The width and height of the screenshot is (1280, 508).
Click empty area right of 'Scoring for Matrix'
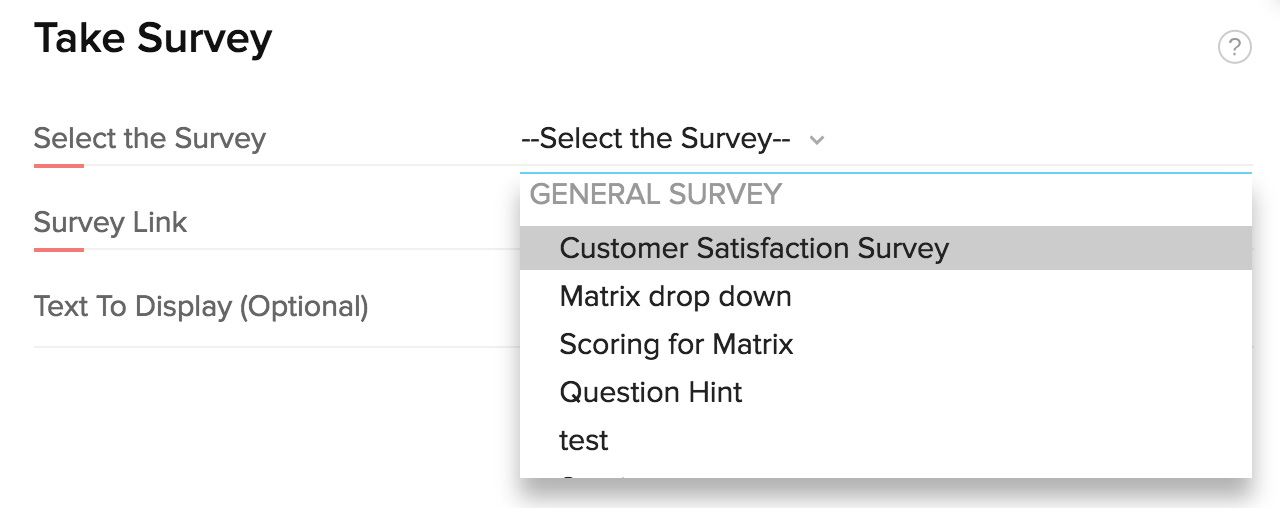click(1020, 344)
